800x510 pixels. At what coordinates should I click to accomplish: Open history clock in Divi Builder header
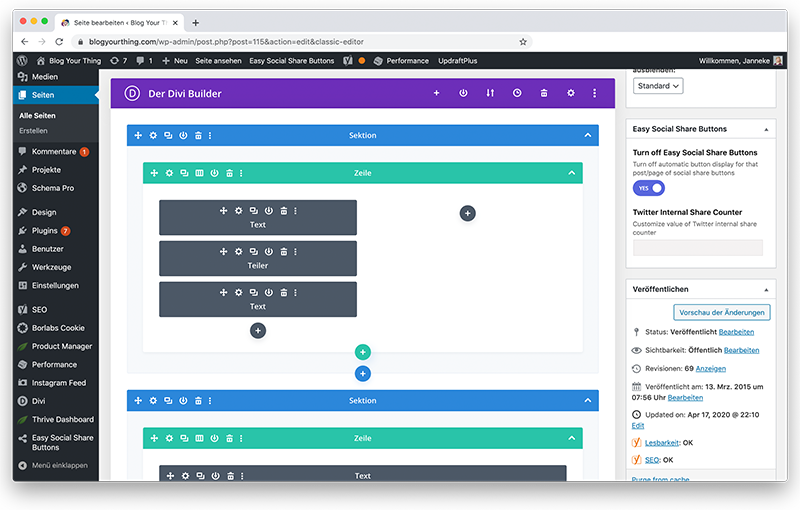517,93
